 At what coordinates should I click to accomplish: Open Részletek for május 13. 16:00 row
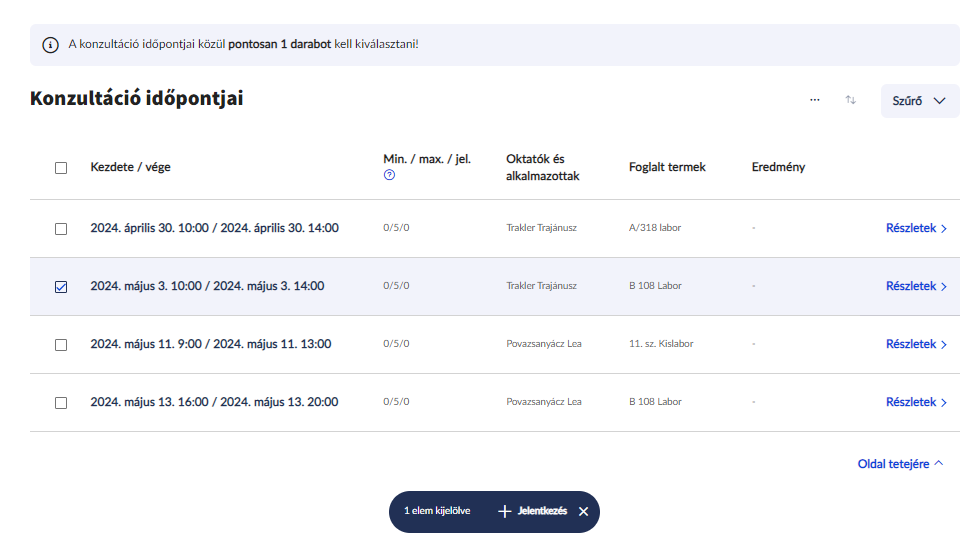coord(915,402)
